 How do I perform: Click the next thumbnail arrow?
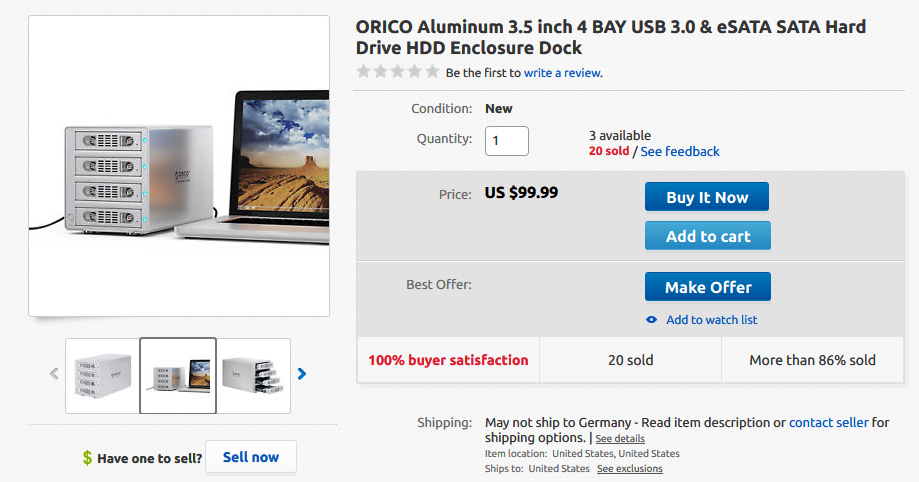click(302, 375)
